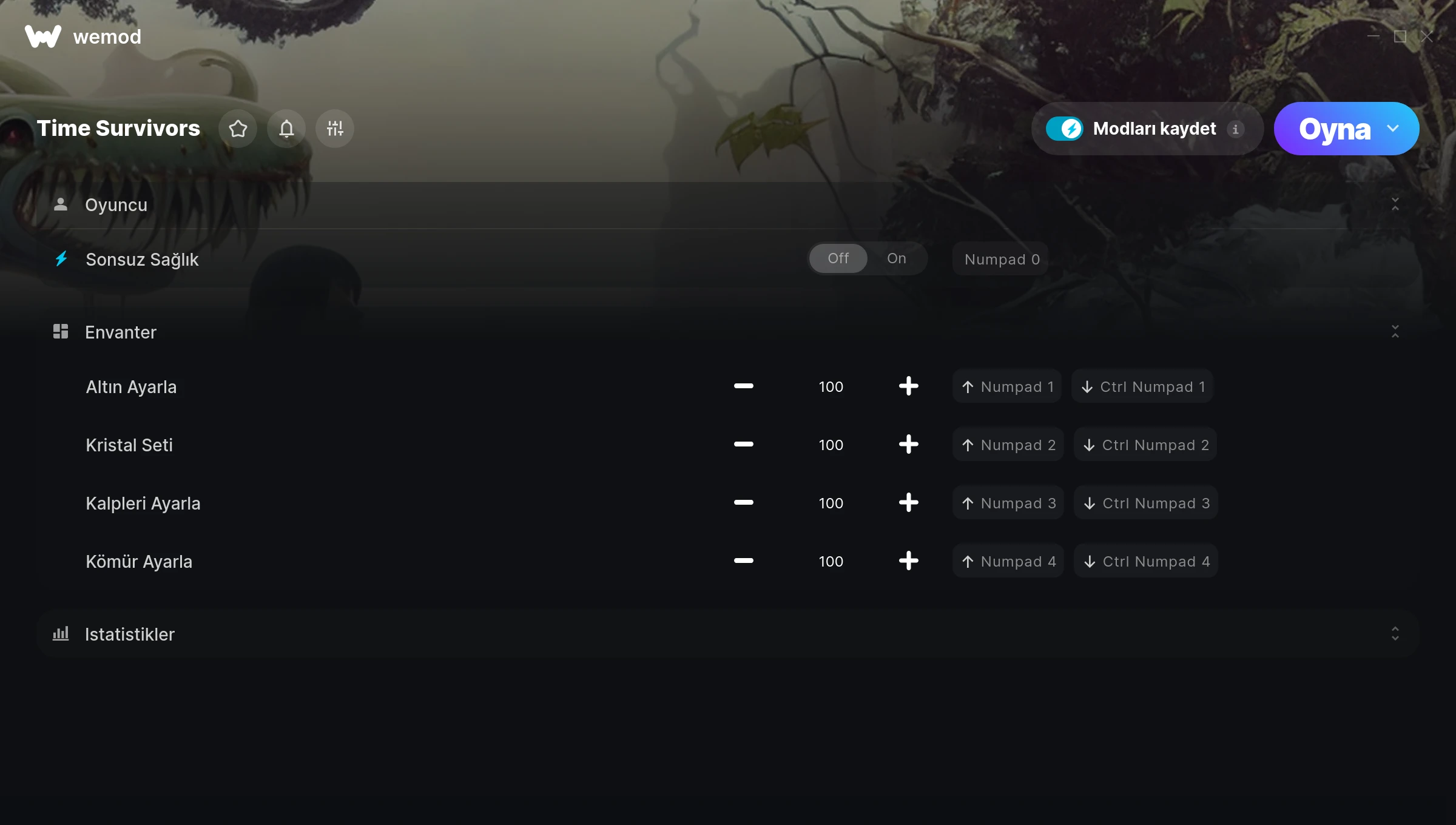The width and height of the screenshot is (1456, 825).
Task: Decrease Kristal Seti with the minus icon
Action: click(x=743, y=445)
